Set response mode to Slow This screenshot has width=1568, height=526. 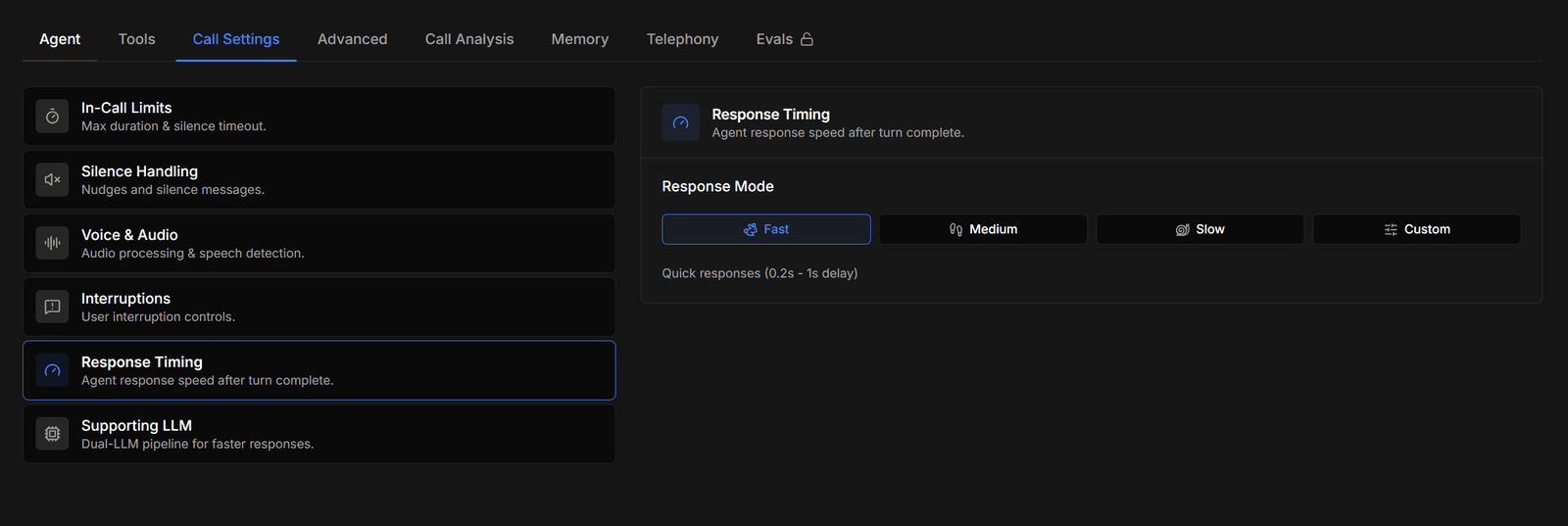tap(1200, 229)
